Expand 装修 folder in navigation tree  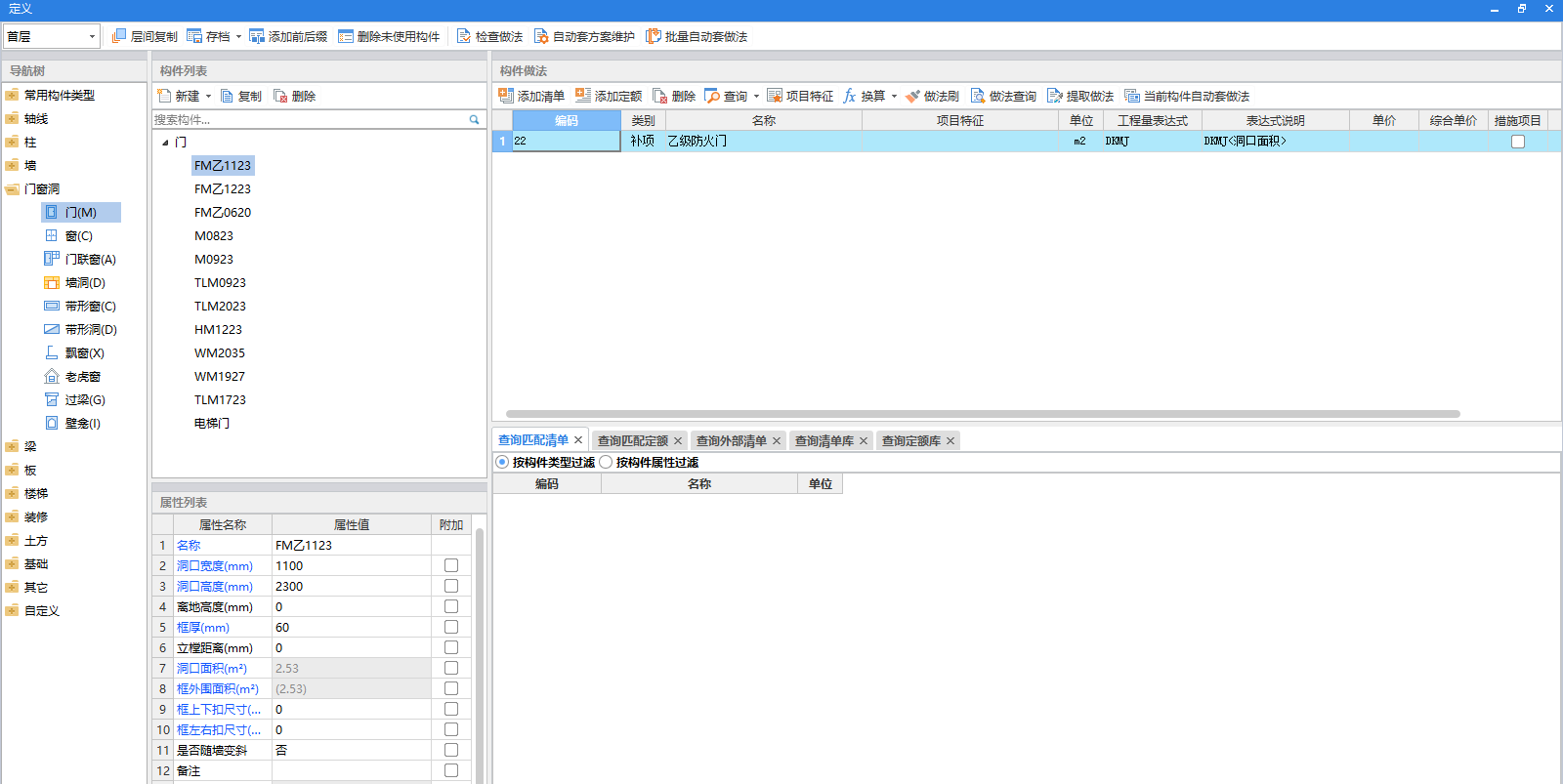tap(13, 516)
